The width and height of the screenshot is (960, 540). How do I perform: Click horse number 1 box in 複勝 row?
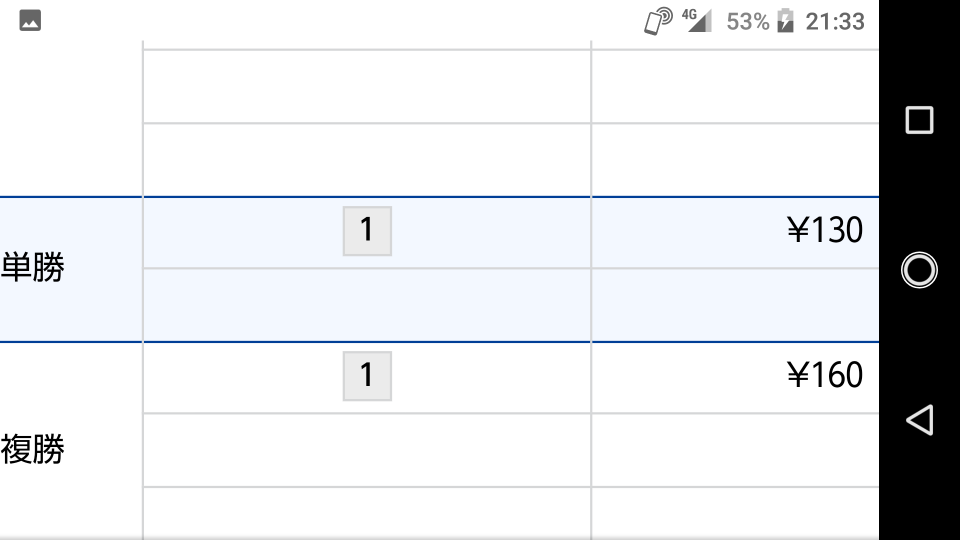tap(367, 376)
